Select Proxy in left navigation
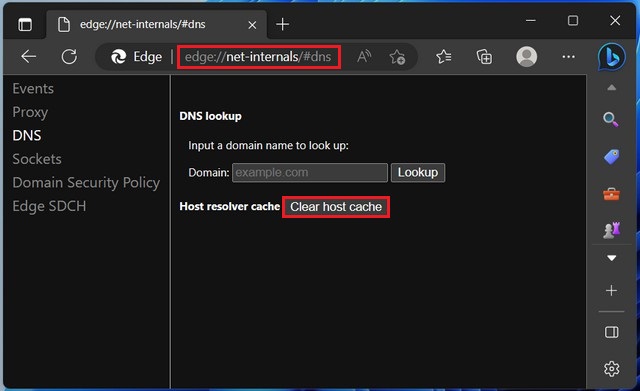This screenshot has width=640, height=391. 30,112
